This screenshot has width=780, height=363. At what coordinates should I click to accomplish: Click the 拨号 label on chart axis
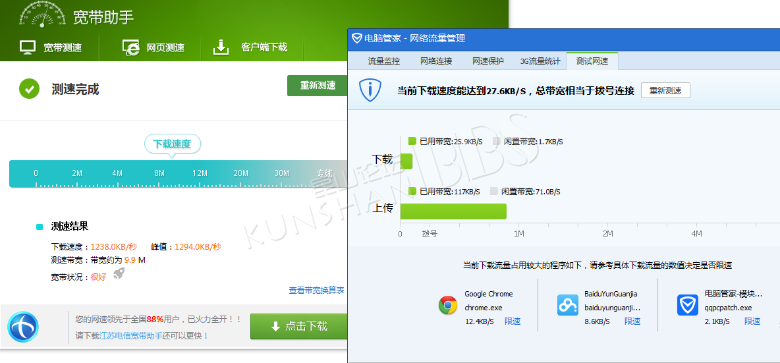tap(429, 233)
